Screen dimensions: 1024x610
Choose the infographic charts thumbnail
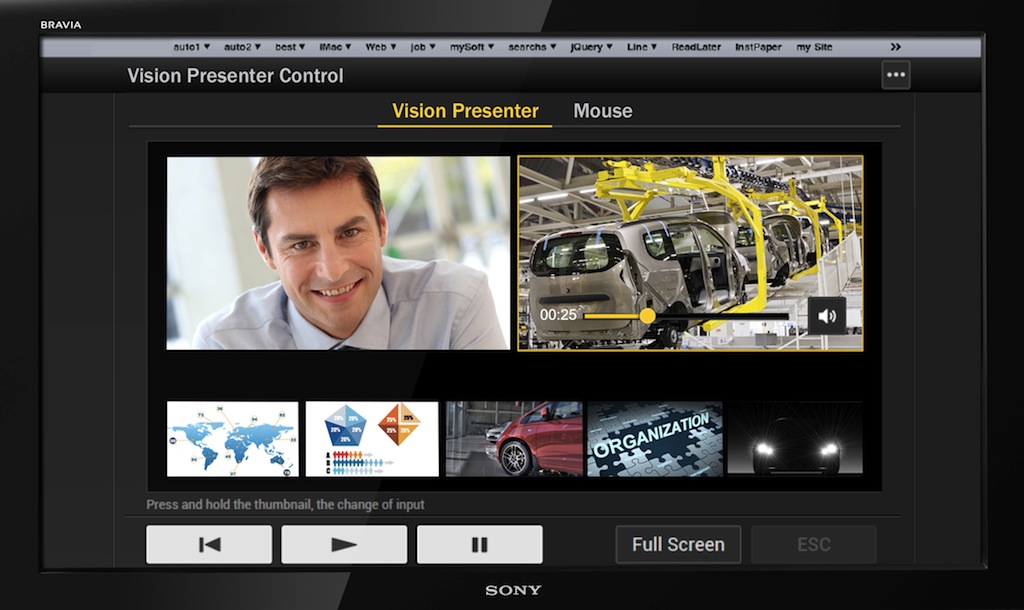[x=372, y=439]
